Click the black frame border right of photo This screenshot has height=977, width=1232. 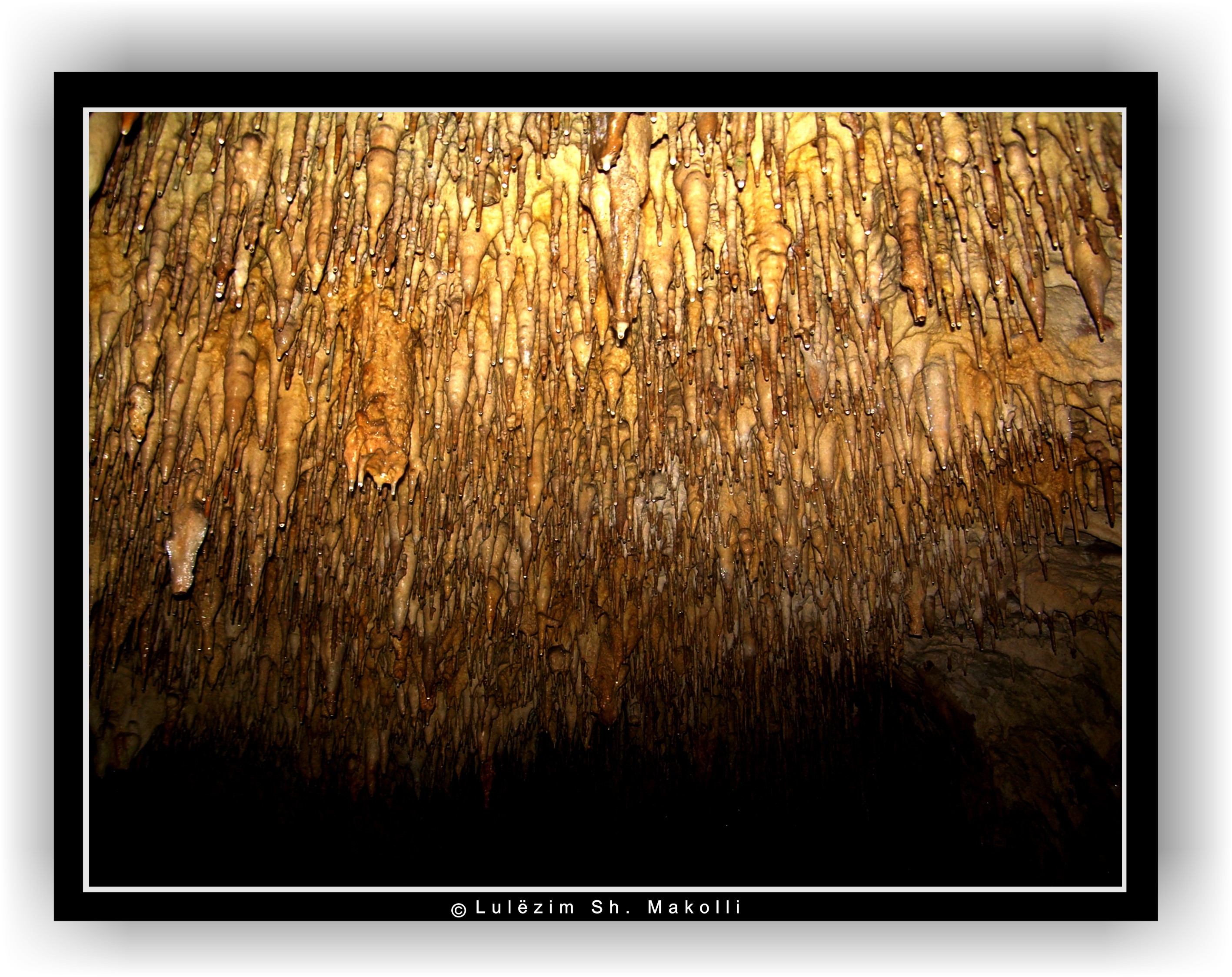tap(1142, 497)
